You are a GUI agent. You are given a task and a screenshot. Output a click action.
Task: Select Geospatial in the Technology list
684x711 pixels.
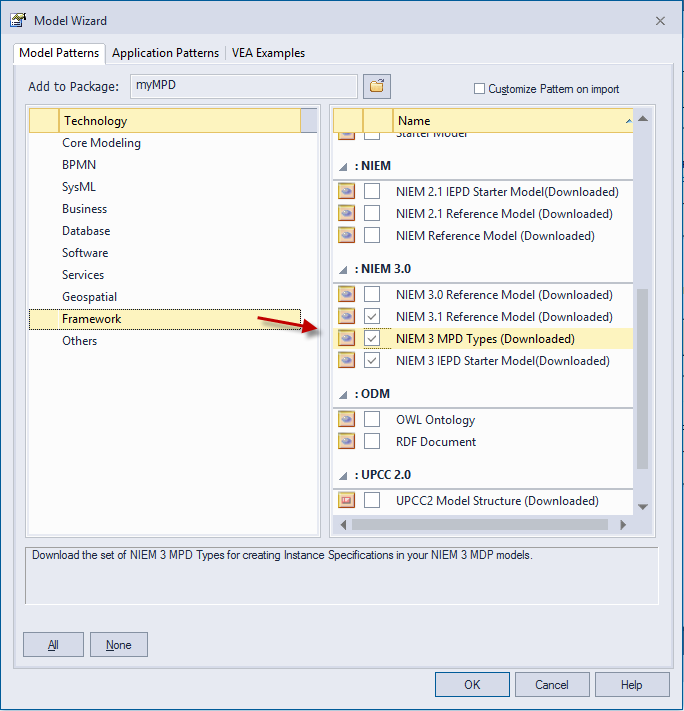click(89, 297)
